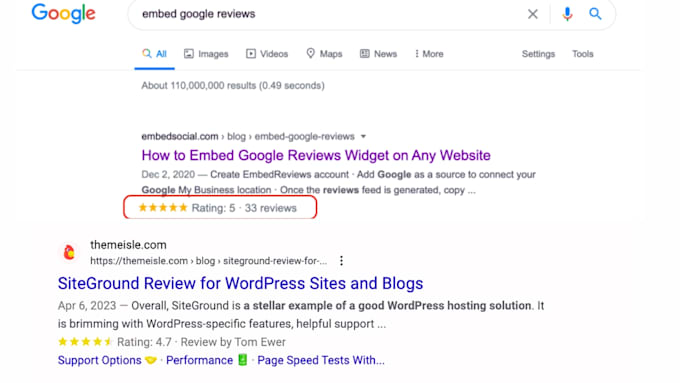
Task: Switch to News results tab
Action: (x=378, y=54)
